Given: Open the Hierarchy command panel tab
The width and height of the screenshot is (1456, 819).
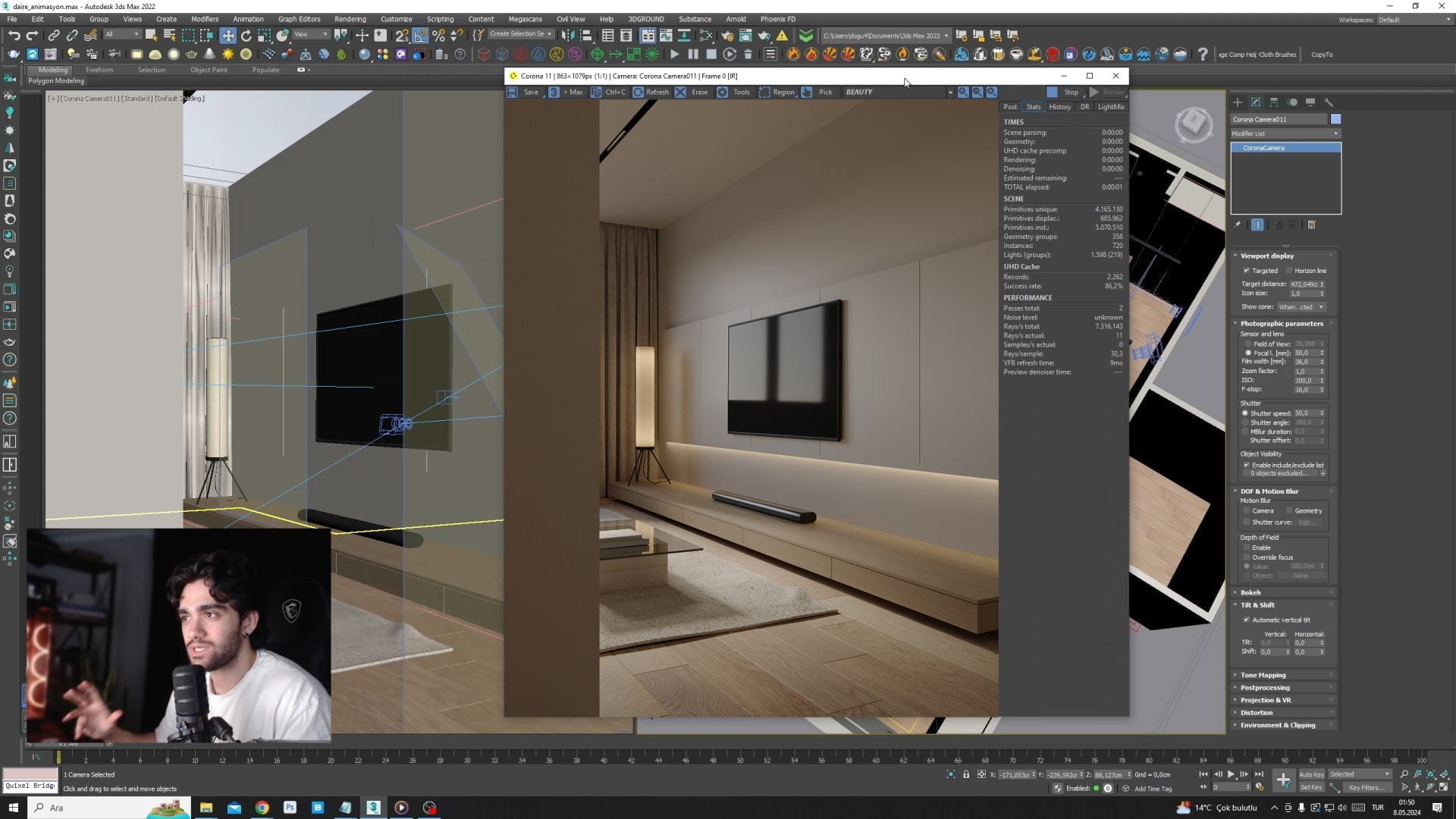Looking at the screenshot, I should (1274, 102).
